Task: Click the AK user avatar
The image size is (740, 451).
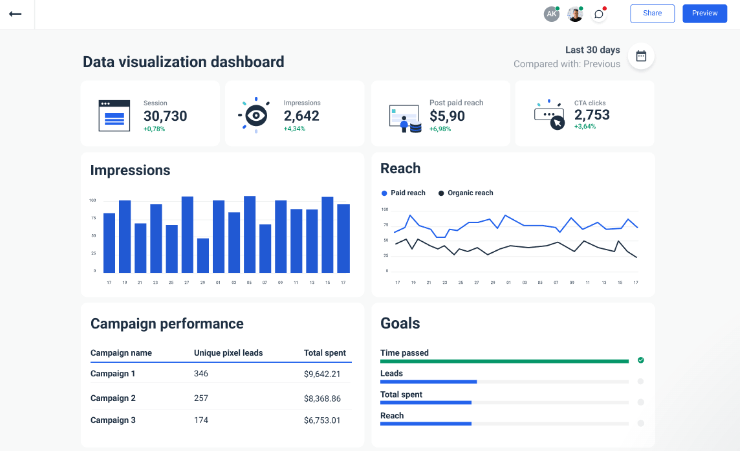Action: (551, 14)
